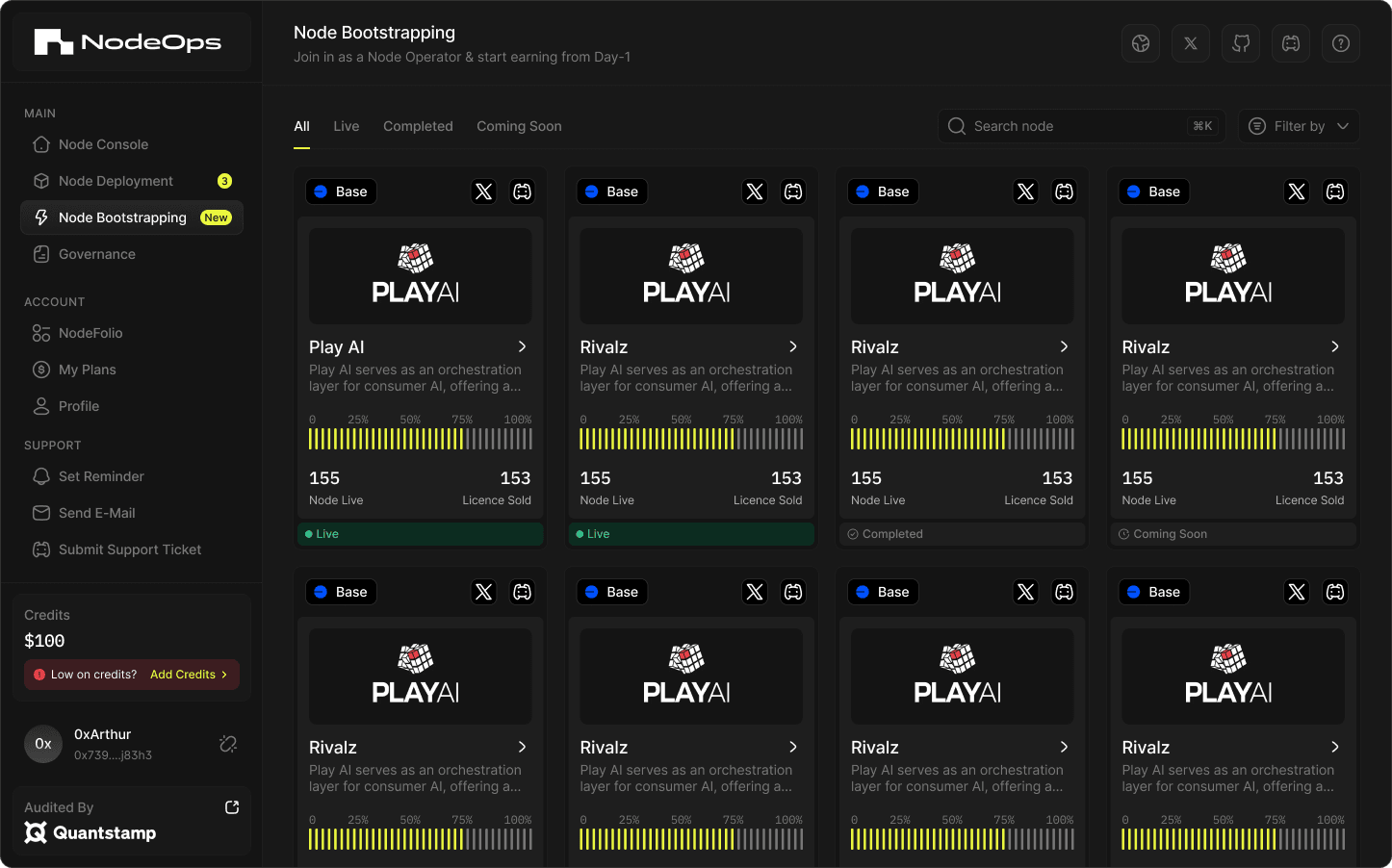The height and width of the screenshot is (868, 1392).
Task: Click the Quantstamp auditor logo
Action: [90, 832]
